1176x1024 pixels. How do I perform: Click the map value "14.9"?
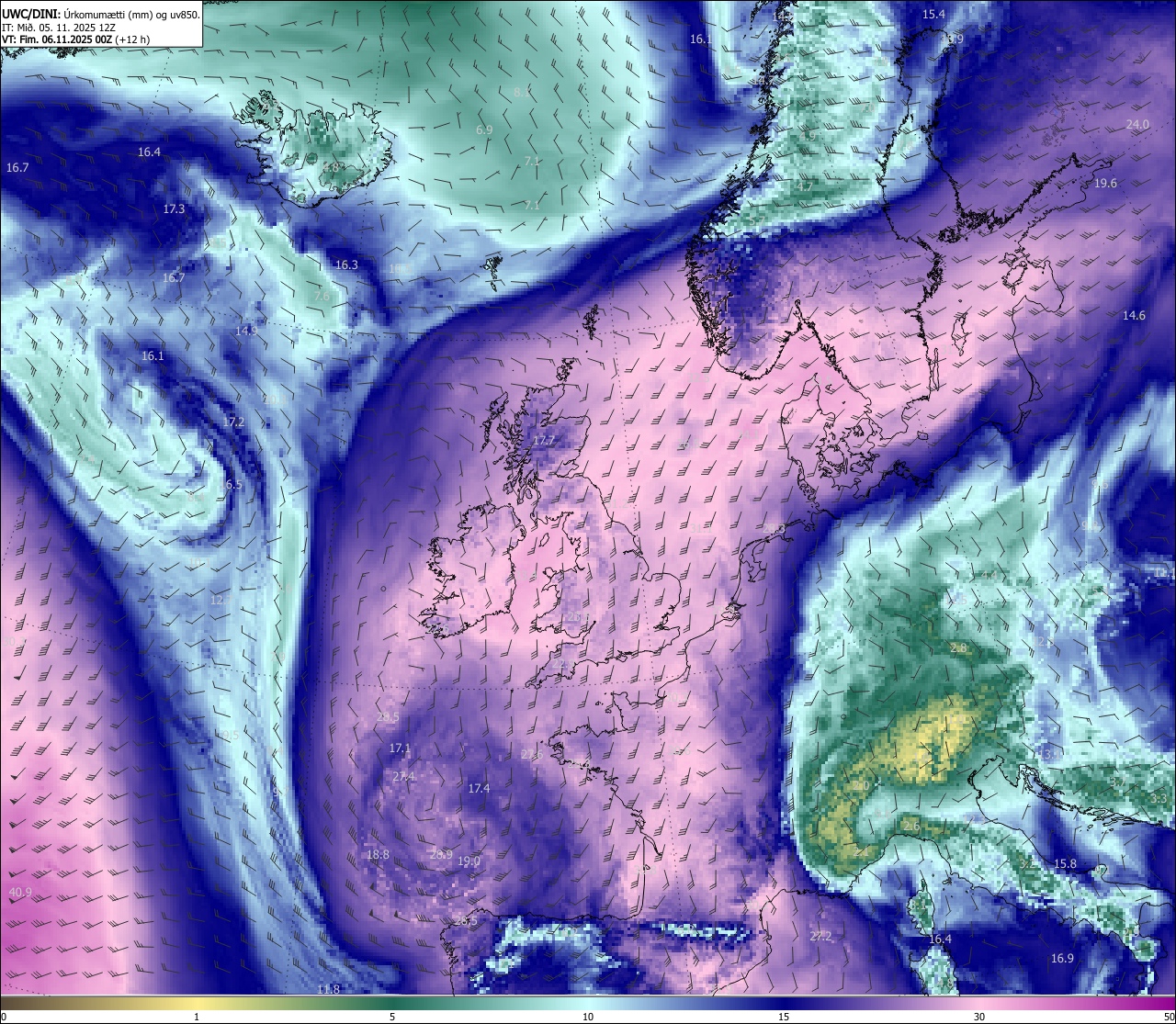point(246,331)
